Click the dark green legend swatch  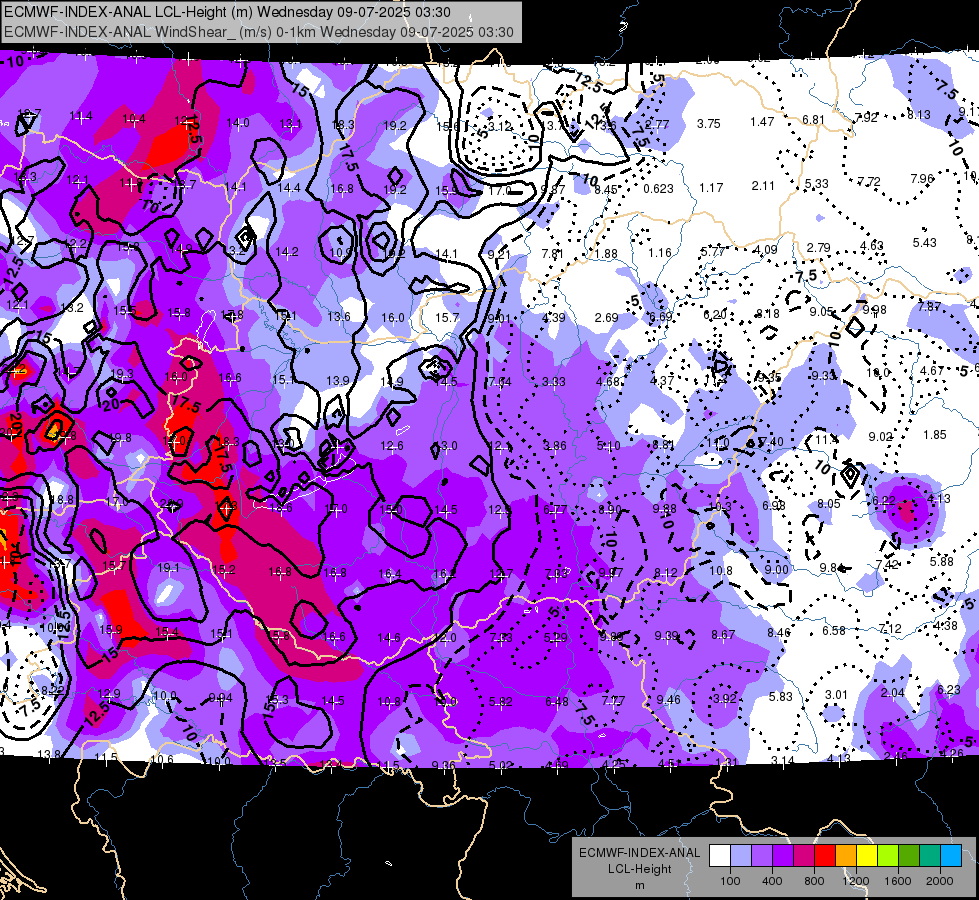(909, 856)
